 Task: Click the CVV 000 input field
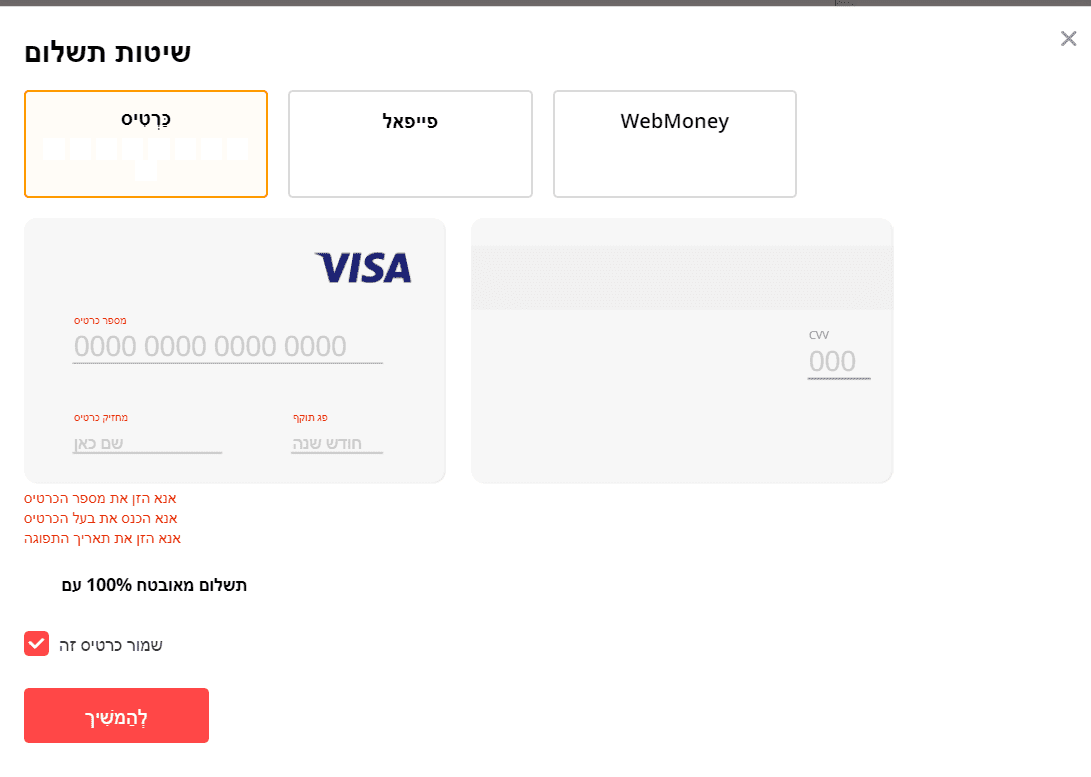(838, 362)
